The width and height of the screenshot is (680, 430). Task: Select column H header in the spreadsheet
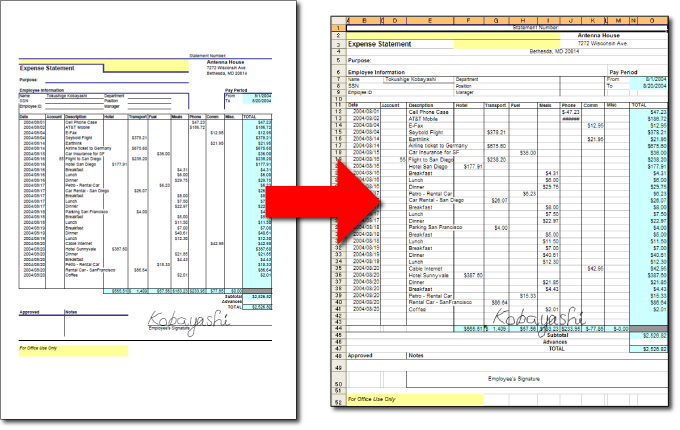pyautogui.click(x=523, y=20)
